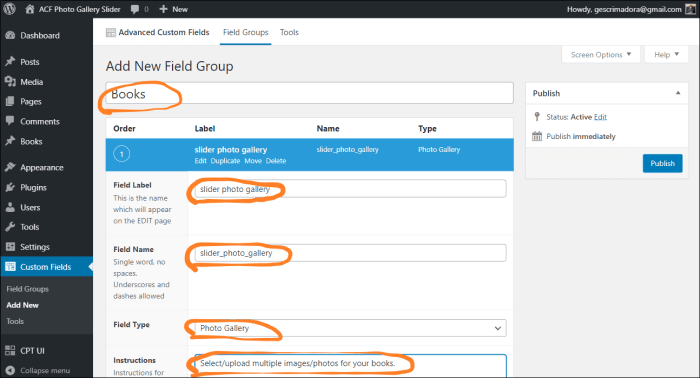Open Tools submenu under Custom Fields

[x=15, y=321]
